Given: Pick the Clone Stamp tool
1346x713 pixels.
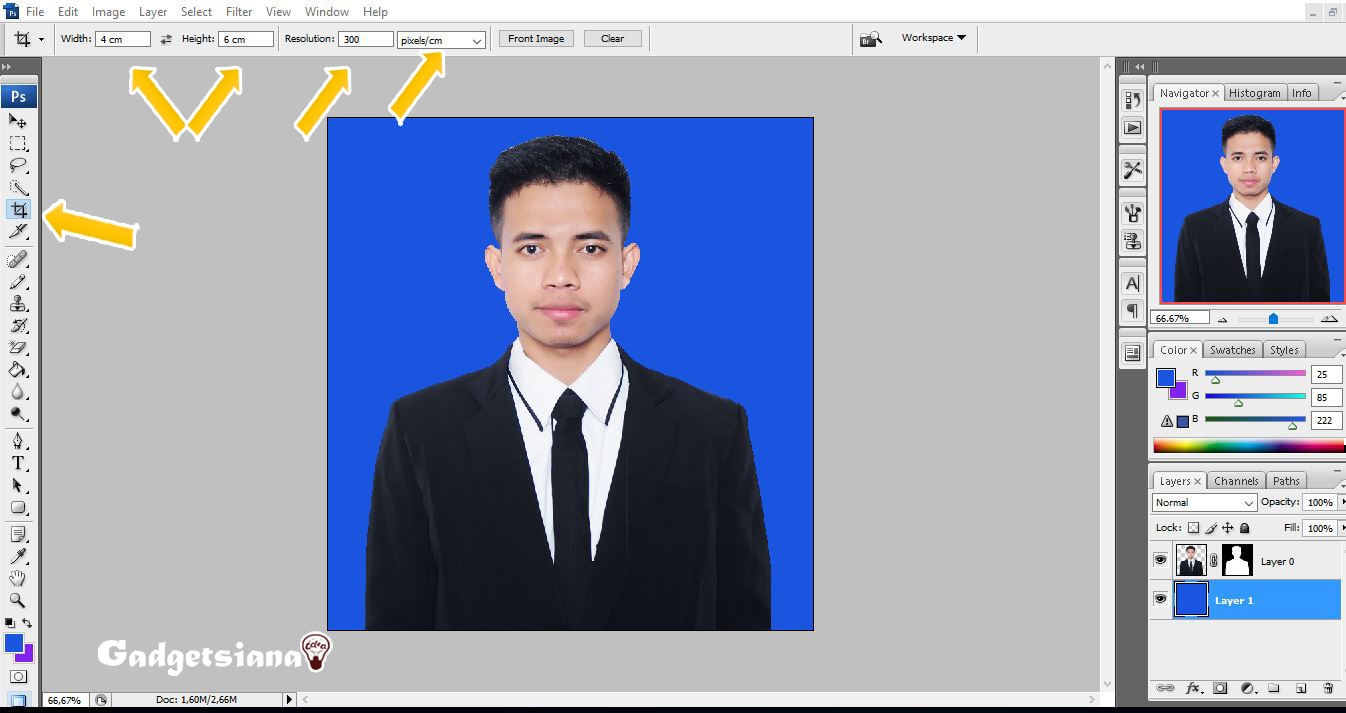Looking at the screenshot, I should pyautogui.click(x=19, y=302).
